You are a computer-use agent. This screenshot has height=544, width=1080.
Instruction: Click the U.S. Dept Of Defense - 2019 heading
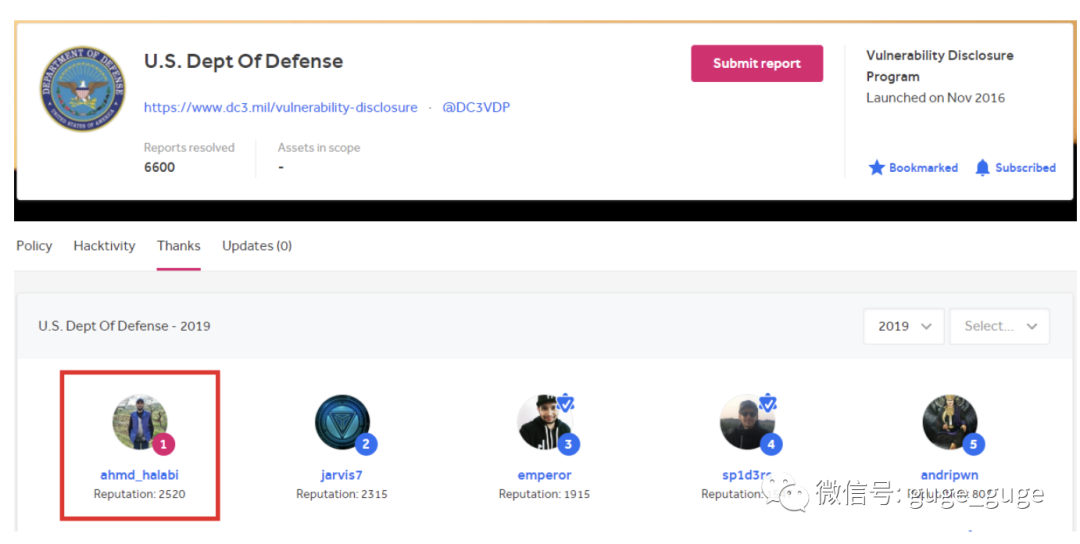coord(124,326)
